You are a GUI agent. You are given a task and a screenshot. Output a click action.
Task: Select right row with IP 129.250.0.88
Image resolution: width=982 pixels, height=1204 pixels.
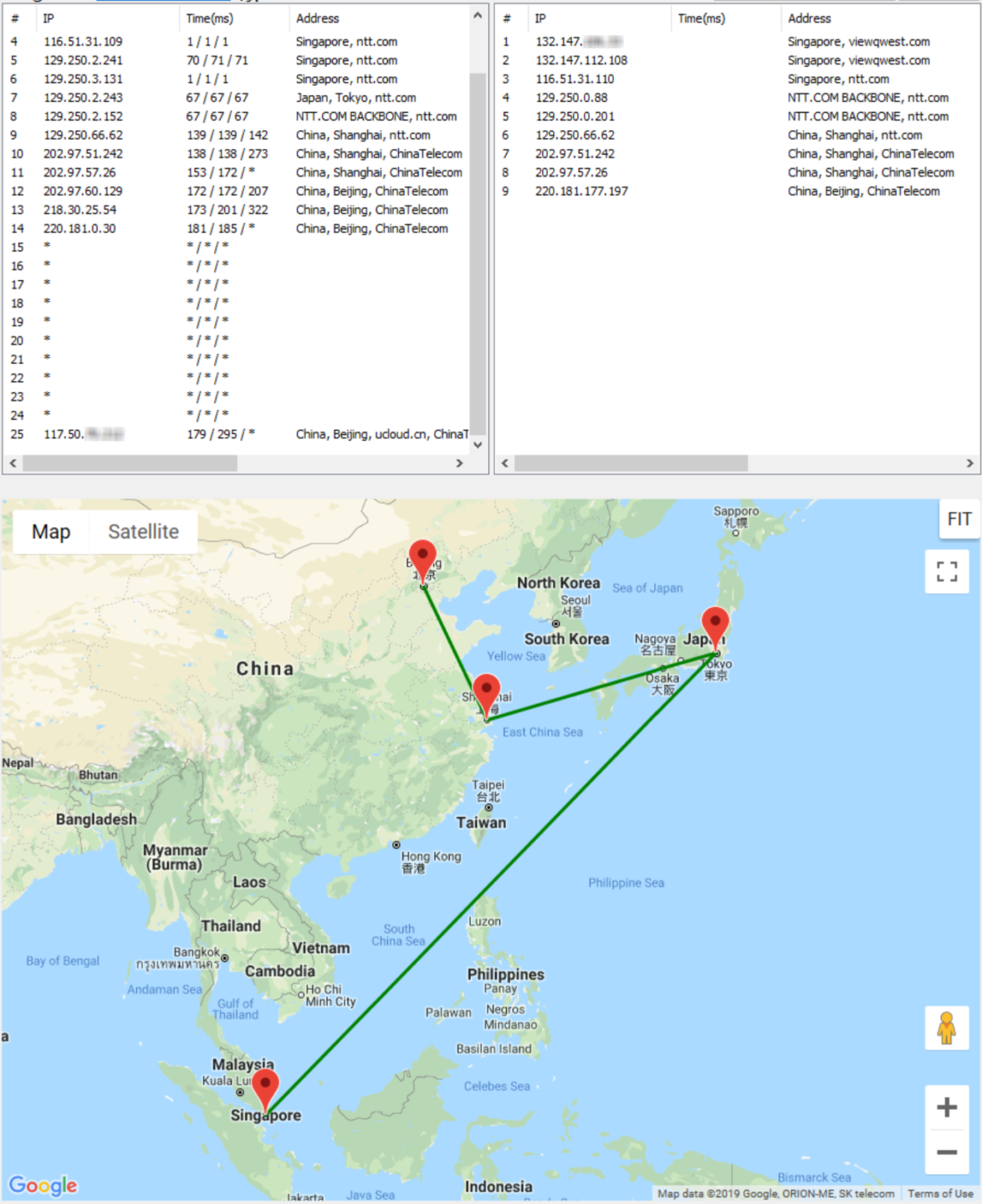pos(737,98)
